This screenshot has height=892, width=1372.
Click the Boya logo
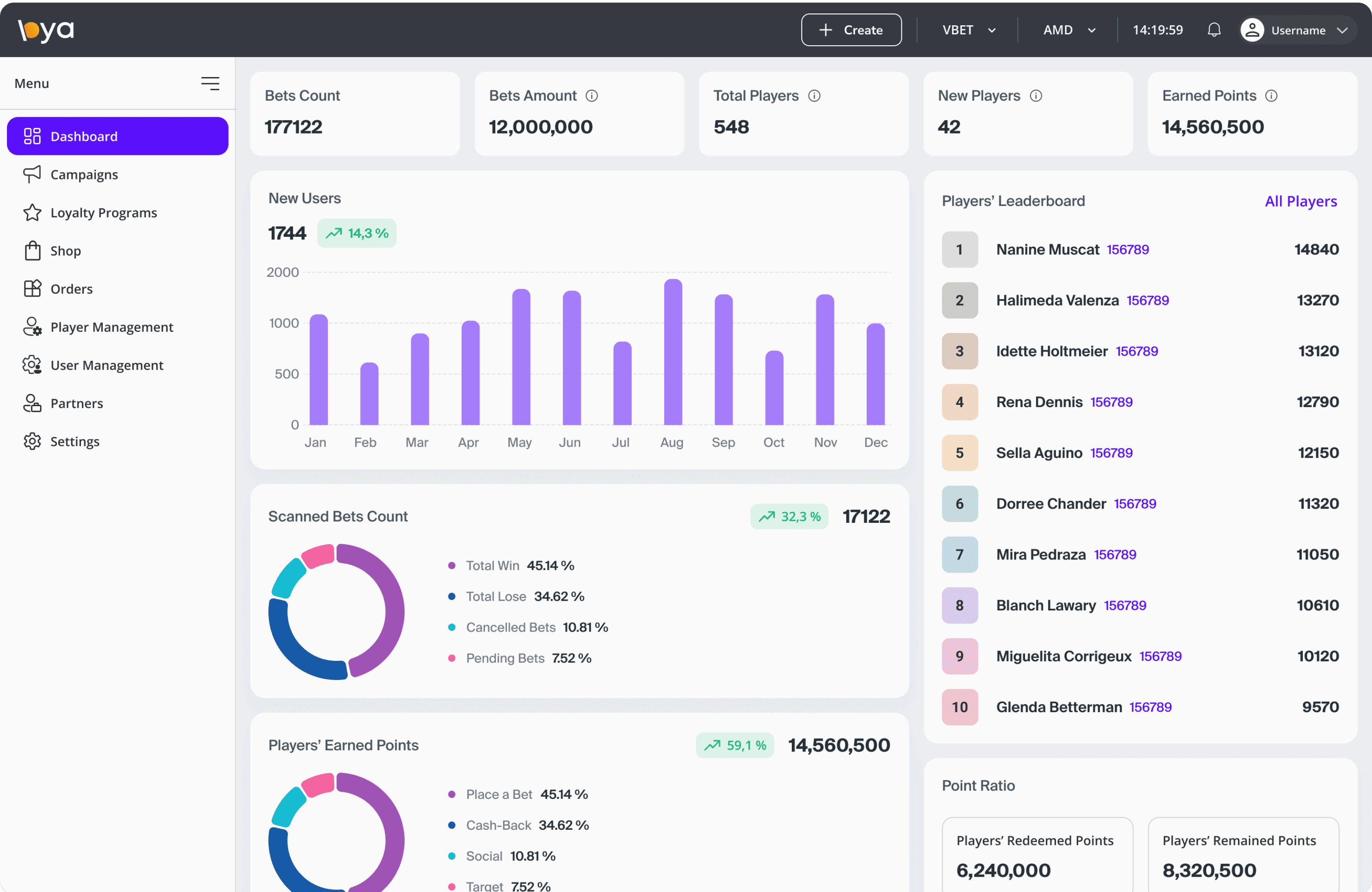[46, 30]
